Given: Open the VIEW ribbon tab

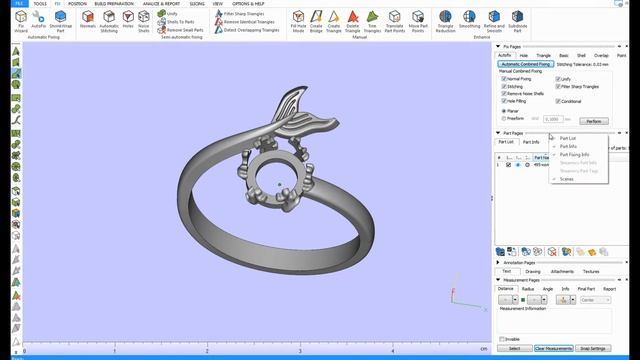Looking at the screenshot, I should 218,4.
